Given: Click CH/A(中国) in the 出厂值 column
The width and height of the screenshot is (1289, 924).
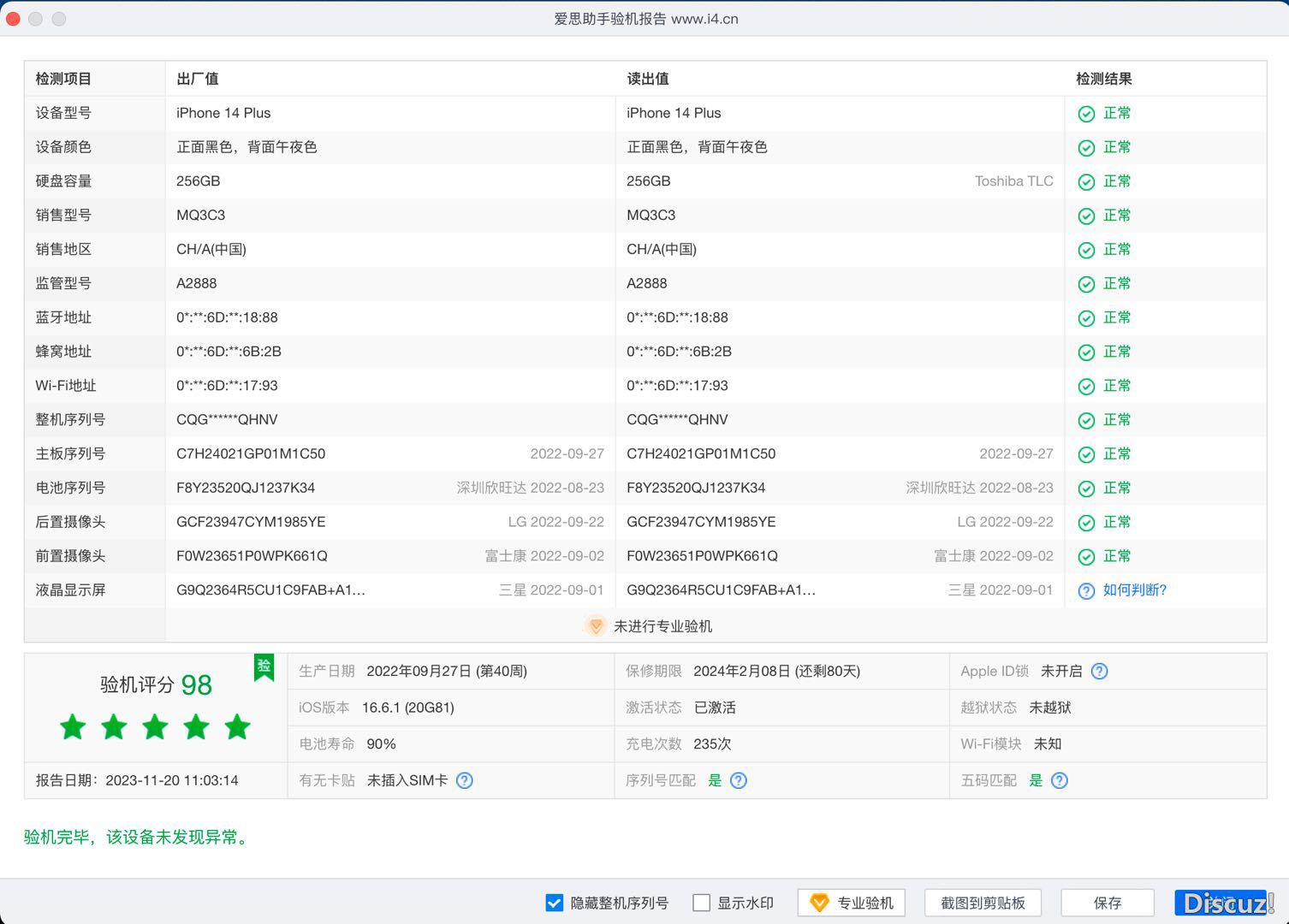Looking at the screenshot, I should [x=211, y=250].
